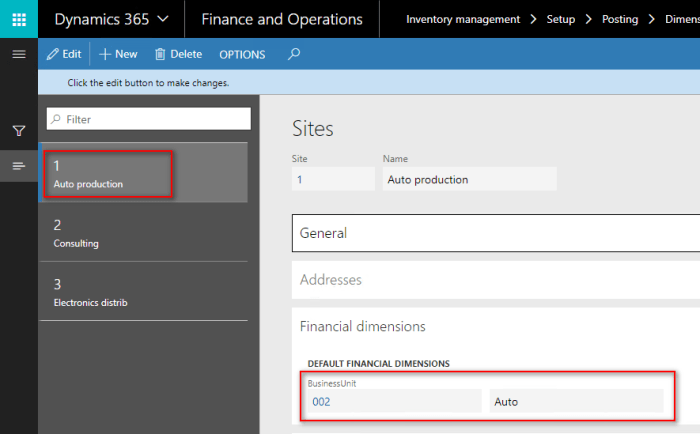Viewport: 700px width, 434px height.
Task: Open the filter funnel pane
Action: [x=18, y=131]
